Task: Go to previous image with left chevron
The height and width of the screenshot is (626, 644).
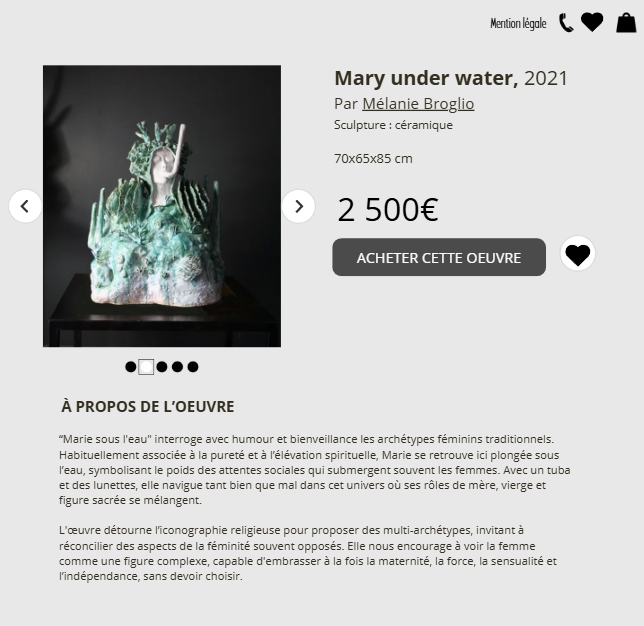Action: [25, 206]
